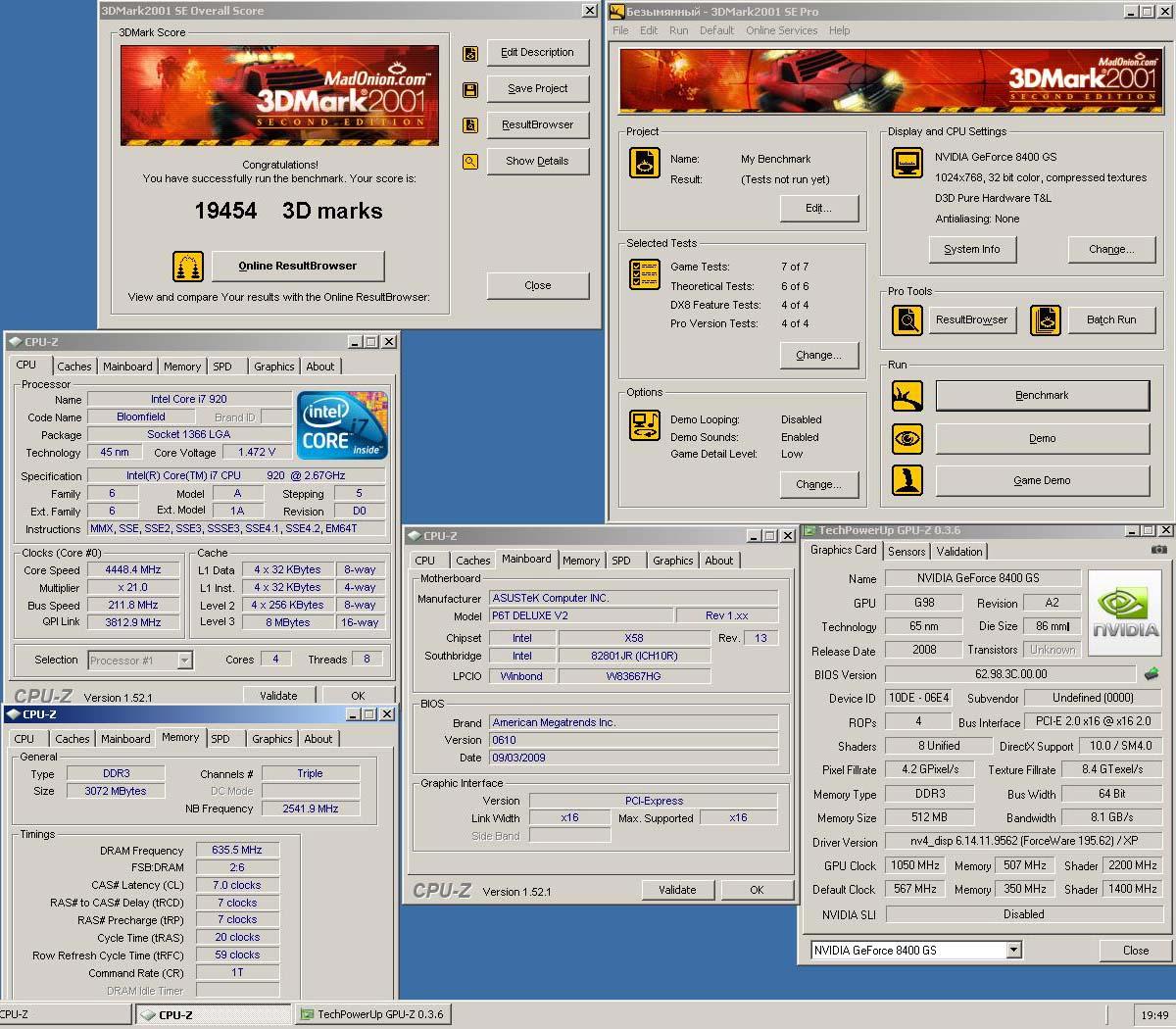The width and height of the screenshot is (1176, 1029).
Task: Click the NVIDIA logo in GPU-Z
Action: coord(1124,612)
